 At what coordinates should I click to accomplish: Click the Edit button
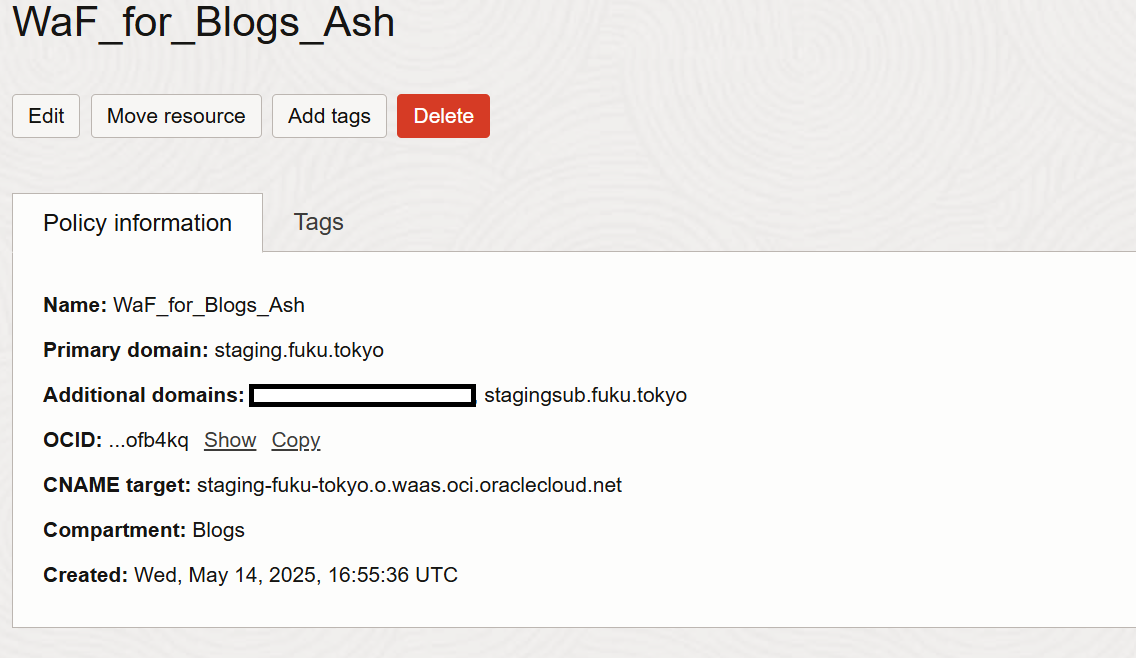[46, 116]
